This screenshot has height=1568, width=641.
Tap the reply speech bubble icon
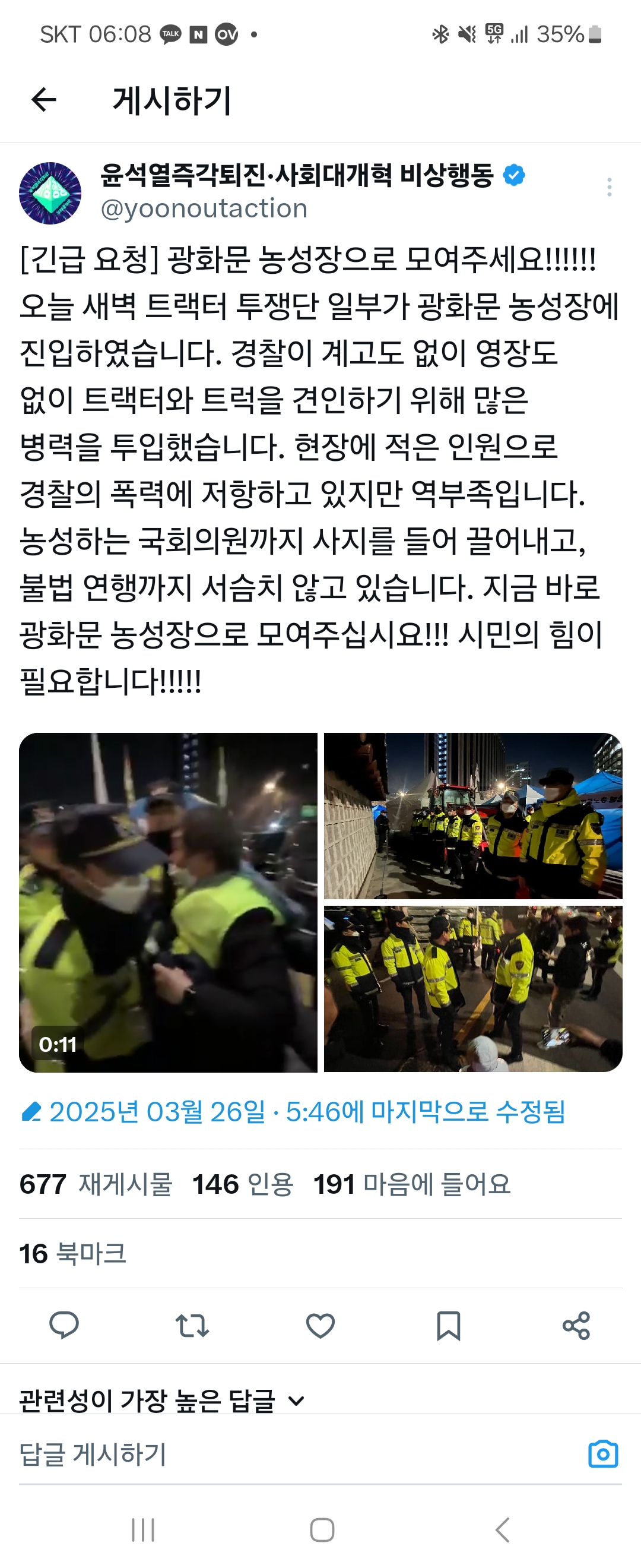click(64, 1325)
